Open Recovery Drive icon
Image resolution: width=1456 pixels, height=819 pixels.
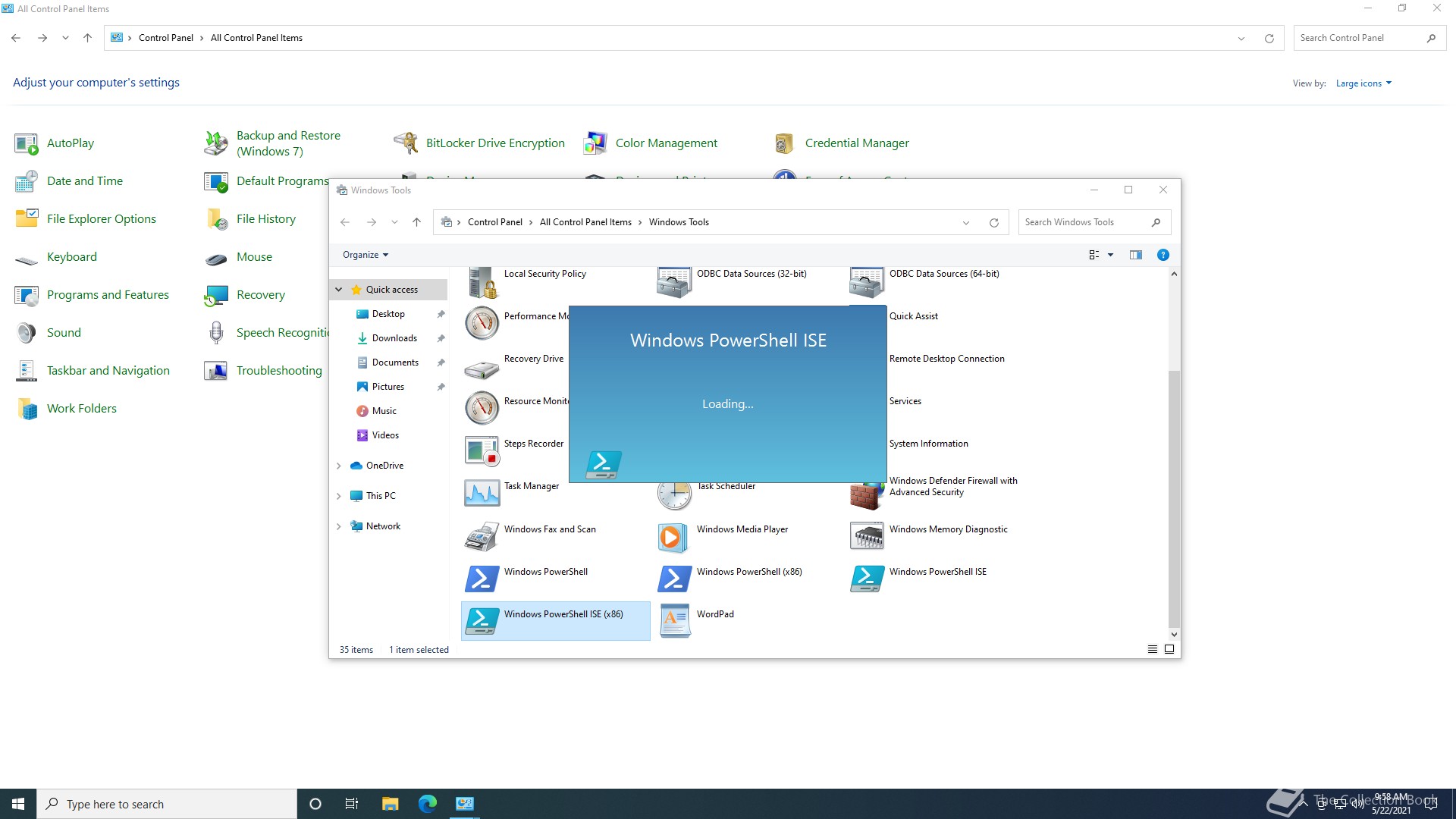coord(482,369)
